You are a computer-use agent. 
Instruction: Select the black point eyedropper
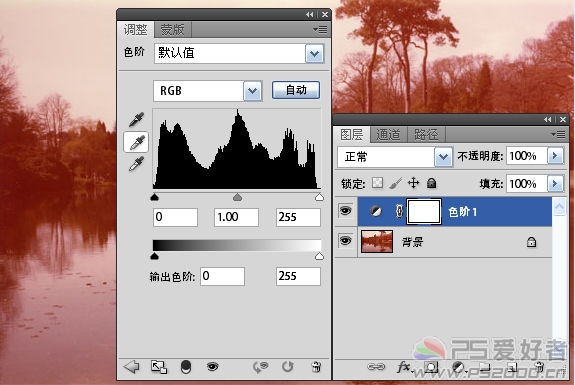click(136, 120)
